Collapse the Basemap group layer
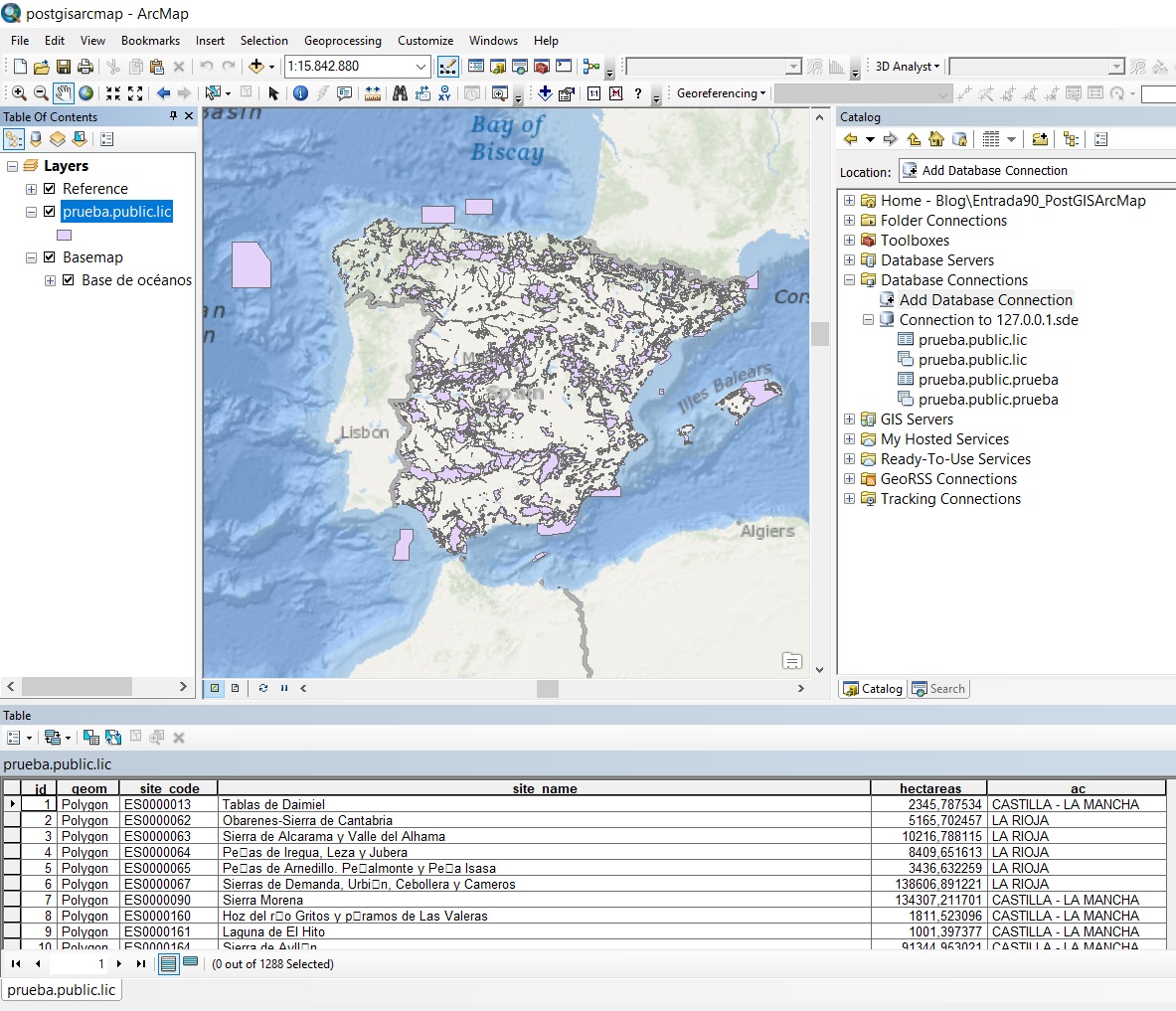This screenshot has height=1011, width=1176. pyautogui.click(x=31, y=258)
